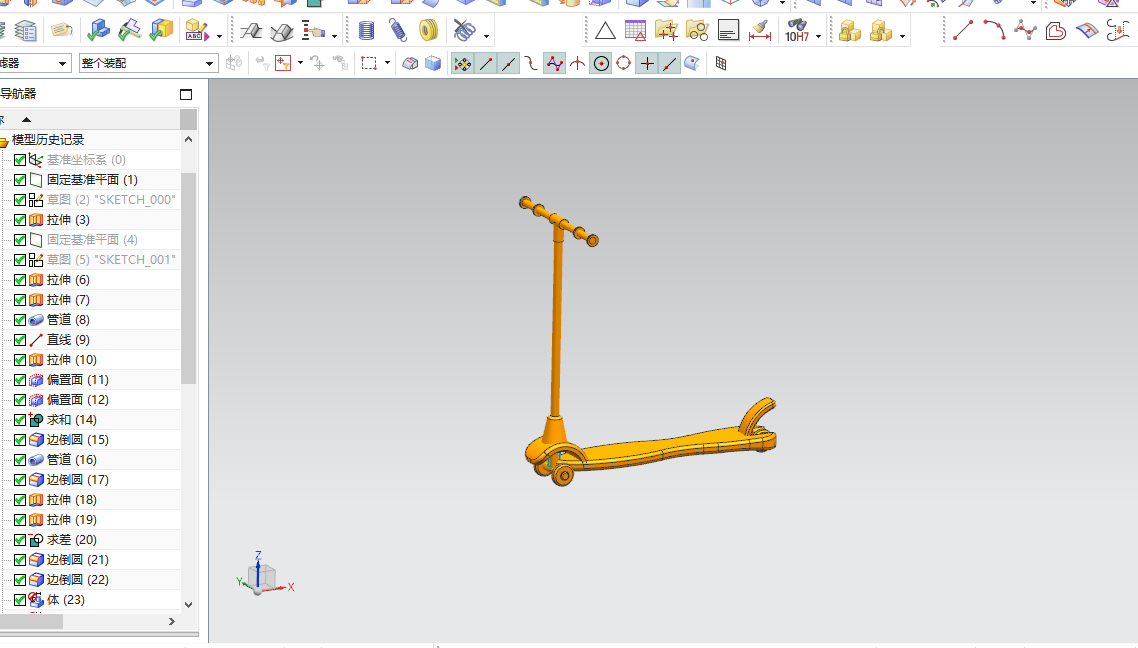Click the navigator column sort arrow
1138x648 pixels.
pyautogui.click(x=26, y=119)
